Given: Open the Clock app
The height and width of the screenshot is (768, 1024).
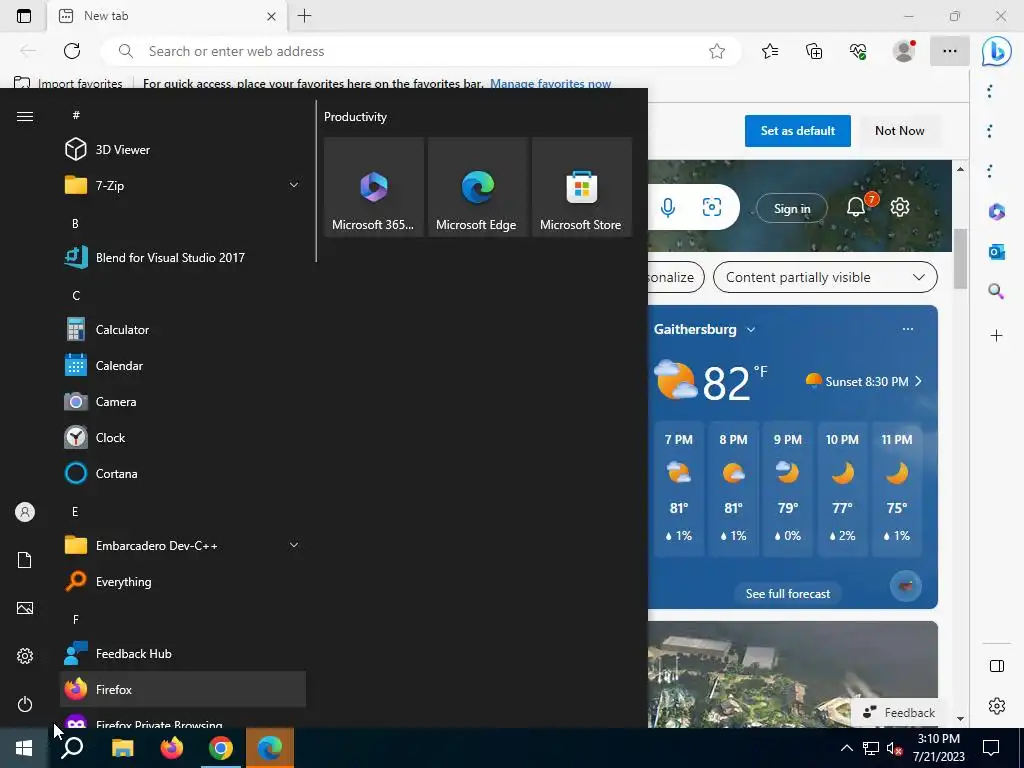Looking at the screenshot, I should [183, 438].
